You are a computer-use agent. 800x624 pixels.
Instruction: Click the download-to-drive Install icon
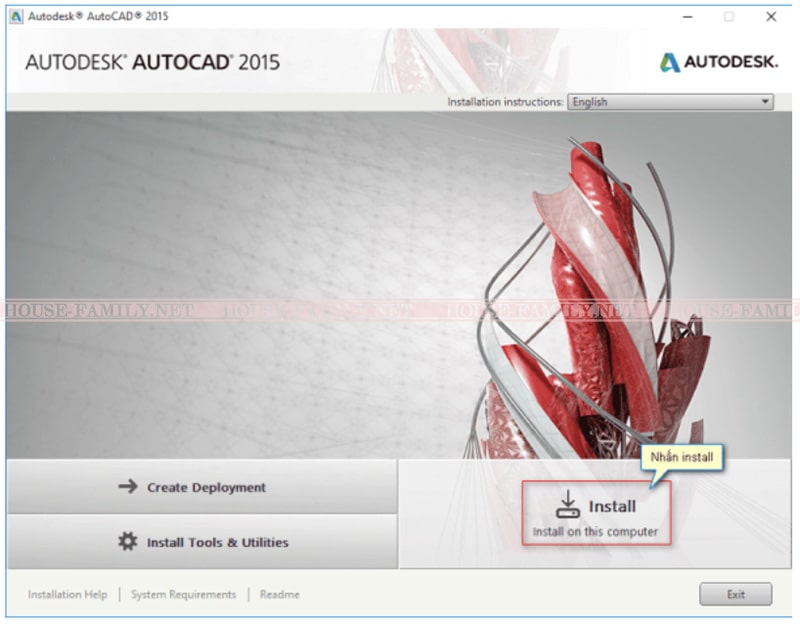[x=567, y=505]
